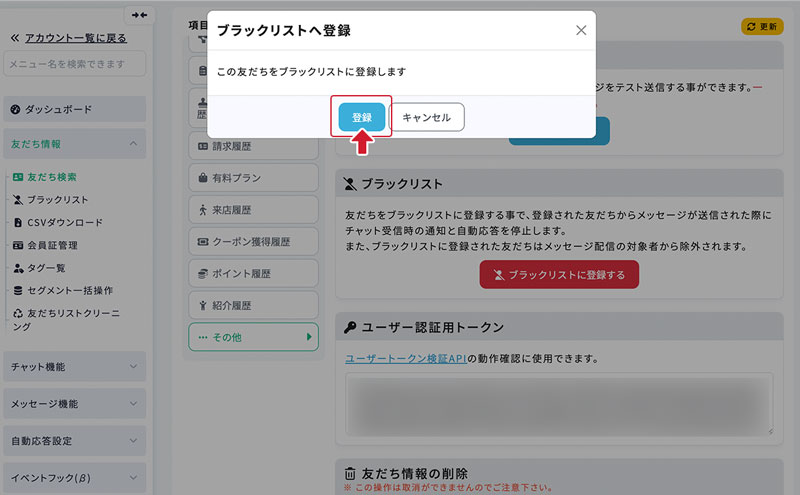This screenshot has height=495, width=800.
Task: Focus the menu name search field
Action: (75, 65)
